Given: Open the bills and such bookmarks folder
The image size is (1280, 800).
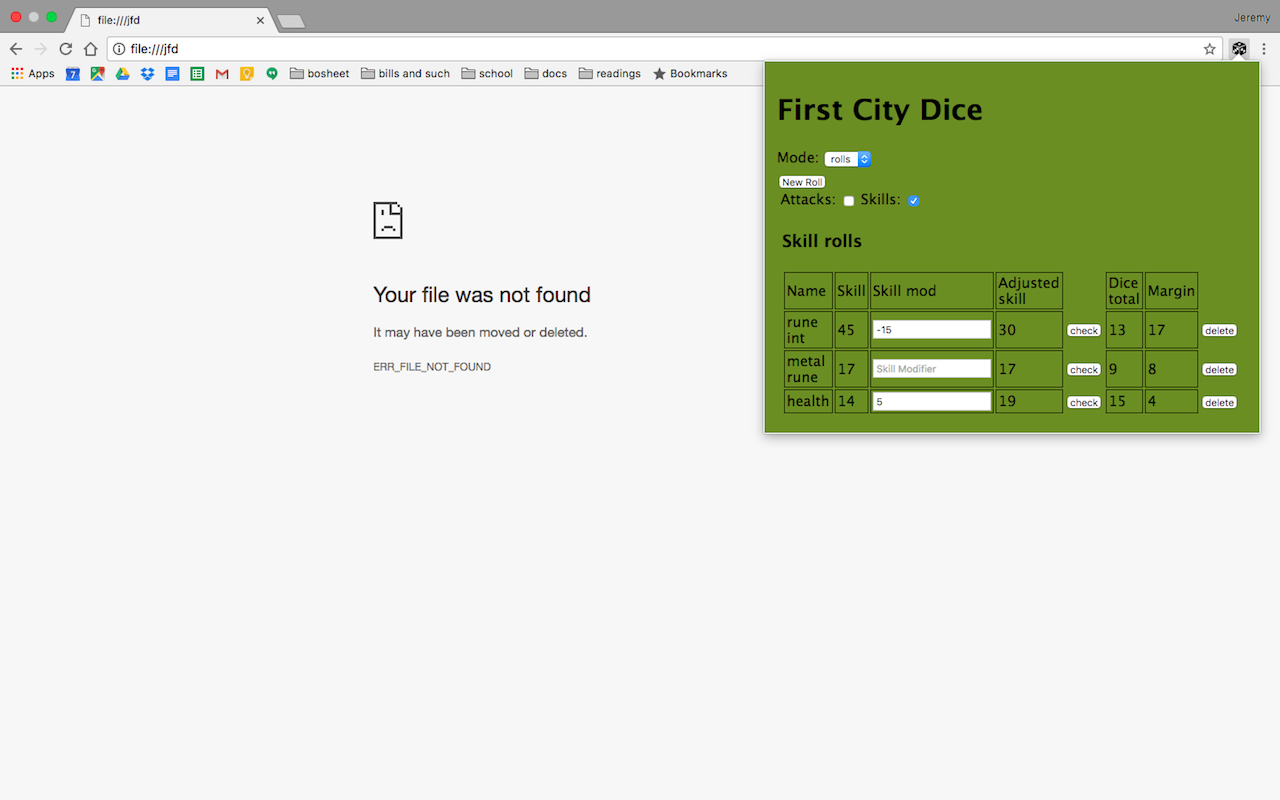Looking at the screenshot, I should click(405, 73).
